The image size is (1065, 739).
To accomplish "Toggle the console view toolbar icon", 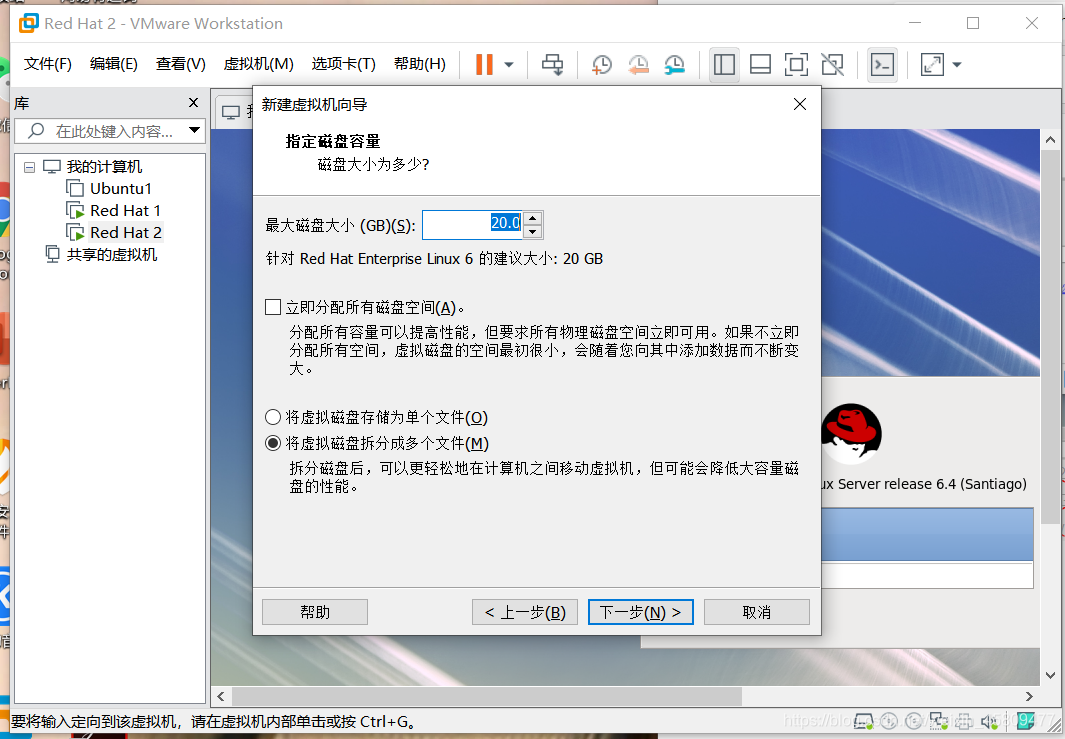I will click(x=882, y=65).
